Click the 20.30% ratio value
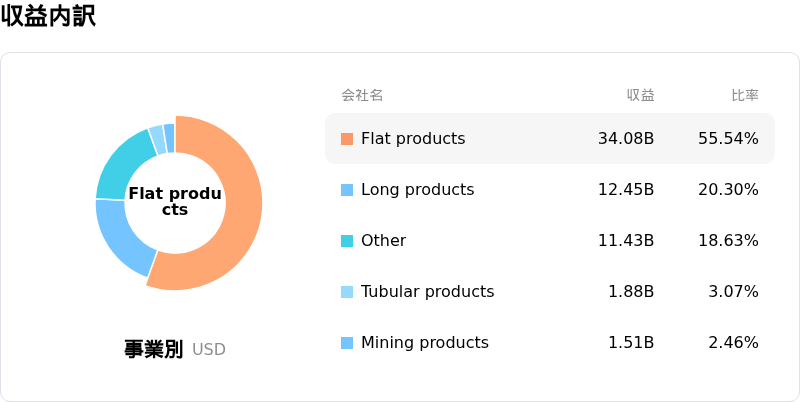 point(728,190)
